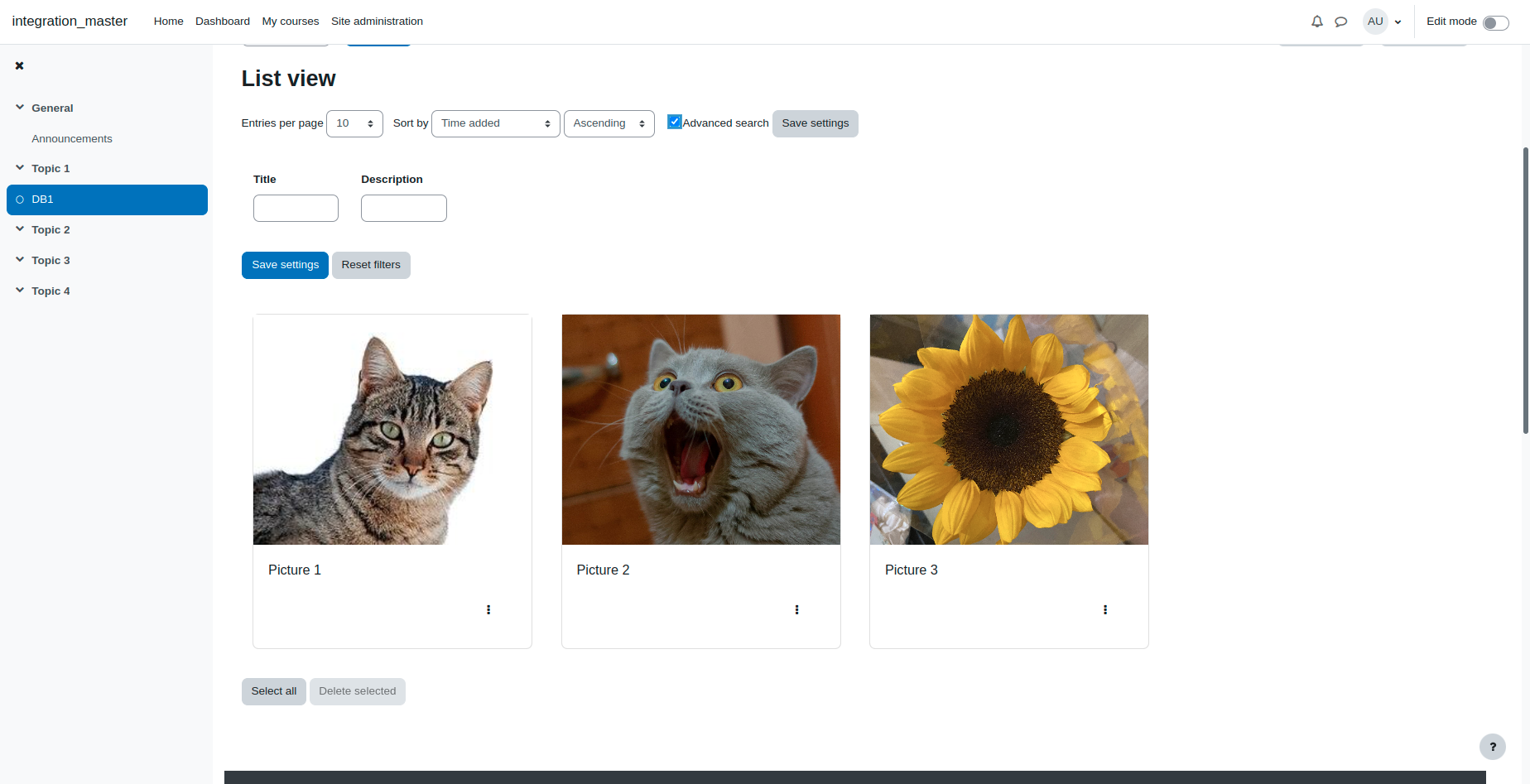Click gray Save settings button beside Advanced search
The width and height of the screenshot is (1530, 784).
click(816, 123)
